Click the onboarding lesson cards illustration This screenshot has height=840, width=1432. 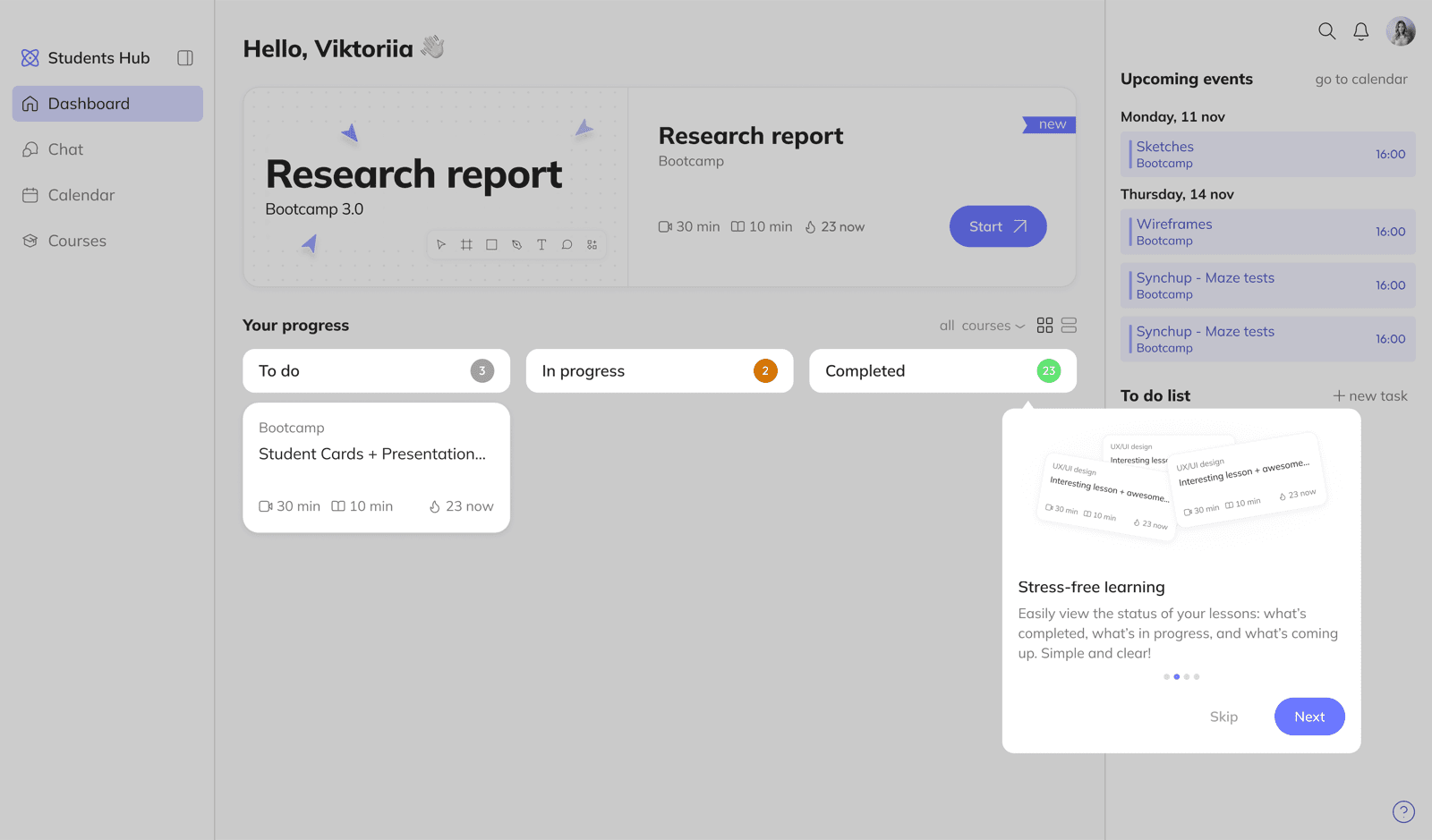[x=1181, y=487]
